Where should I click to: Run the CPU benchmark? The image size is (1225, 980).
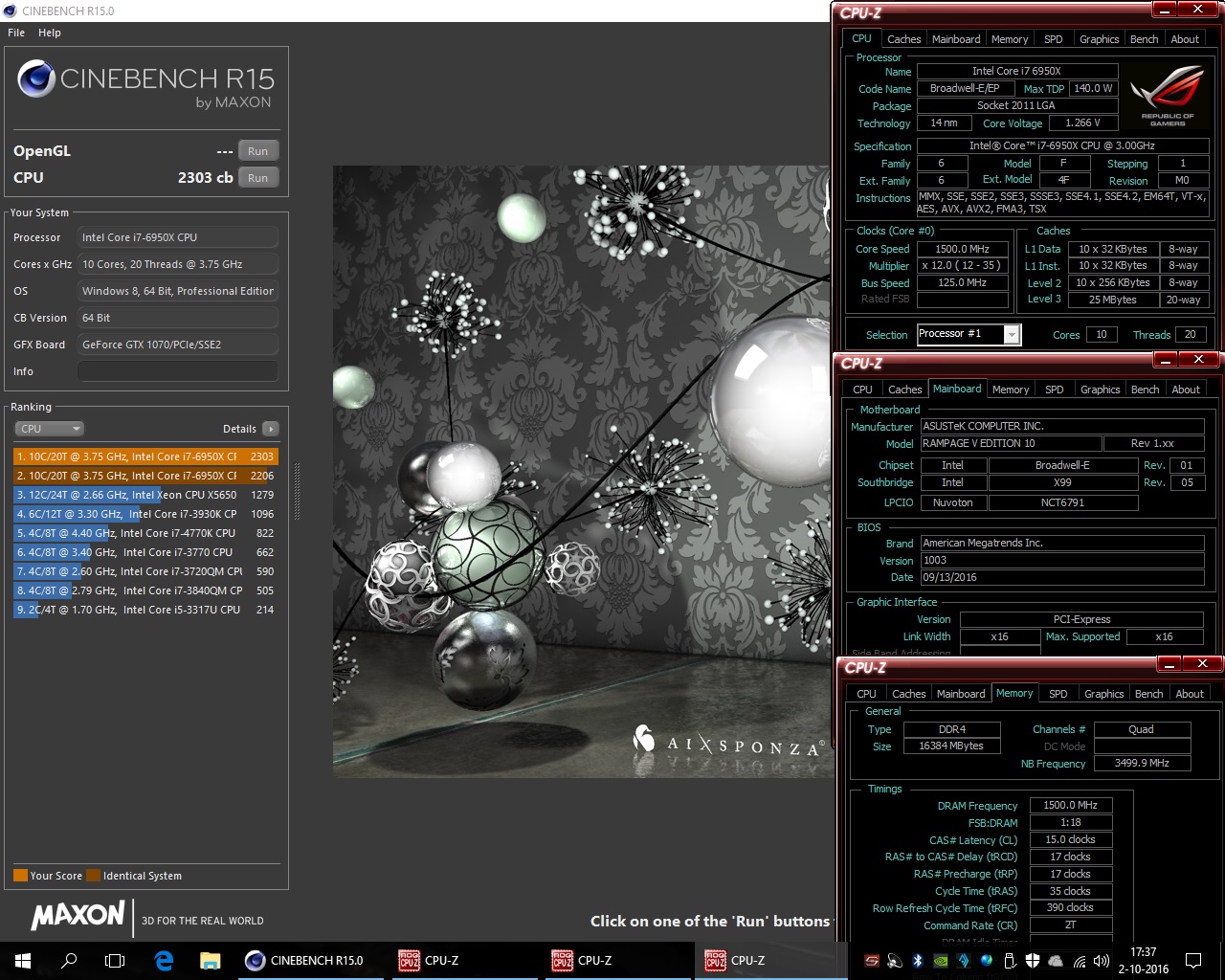coord(258,178)
